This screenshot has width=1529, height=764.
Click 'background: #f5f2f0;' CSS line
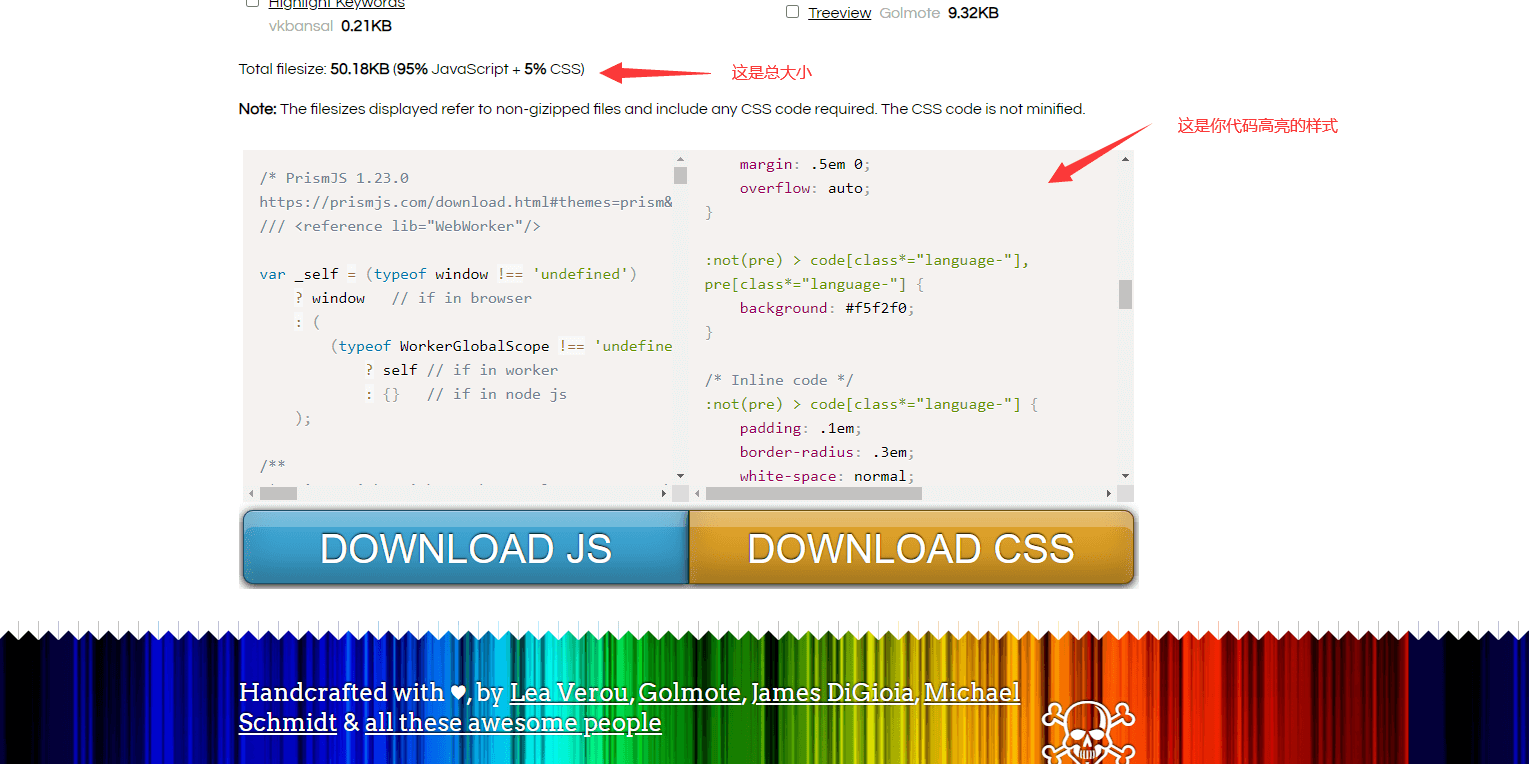pyautogui.click(x=828, y=308)
